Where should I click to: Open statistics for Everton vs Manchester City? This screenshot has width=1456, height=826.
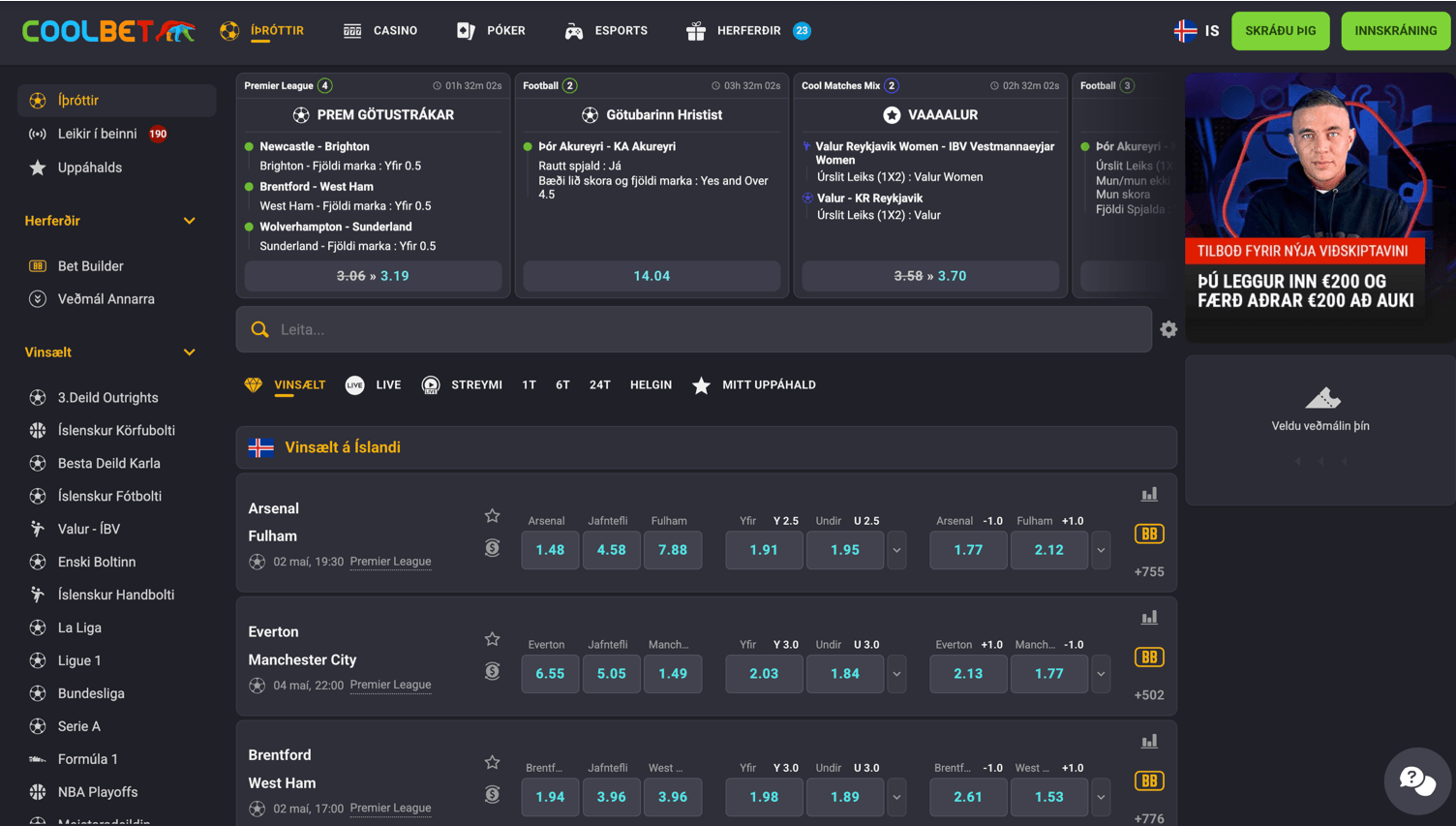(x=1149, y=618)
